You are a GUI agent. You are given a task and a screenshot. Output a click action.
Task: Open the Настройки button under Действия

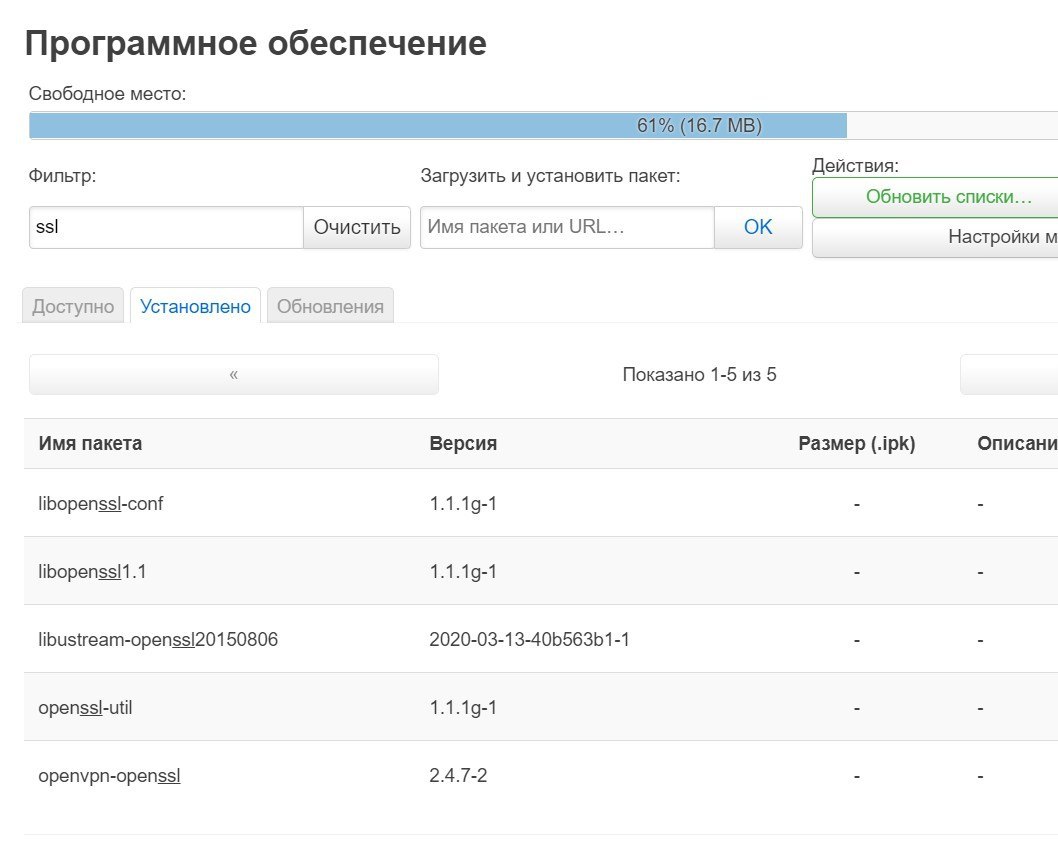click(x=935, y=237)
